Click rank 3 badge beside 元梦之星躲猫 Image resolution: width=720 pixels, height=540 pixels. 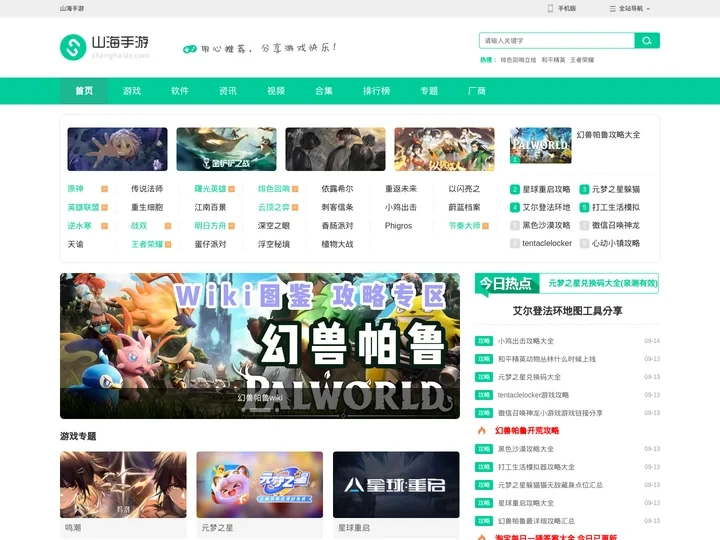(584, 189)
